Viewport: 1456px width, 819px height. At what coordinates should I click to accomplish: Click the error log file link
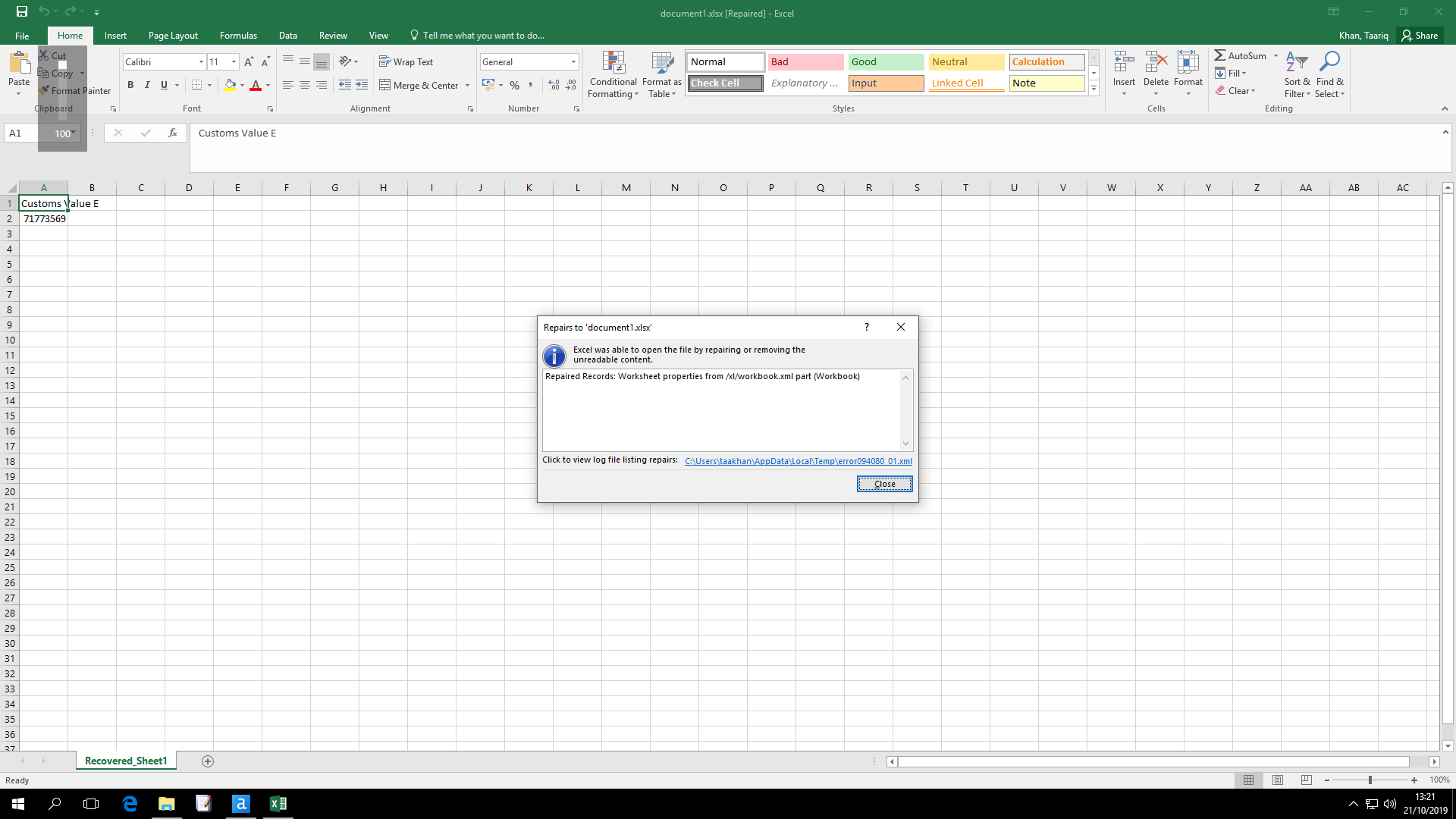[x=798, y=461]
